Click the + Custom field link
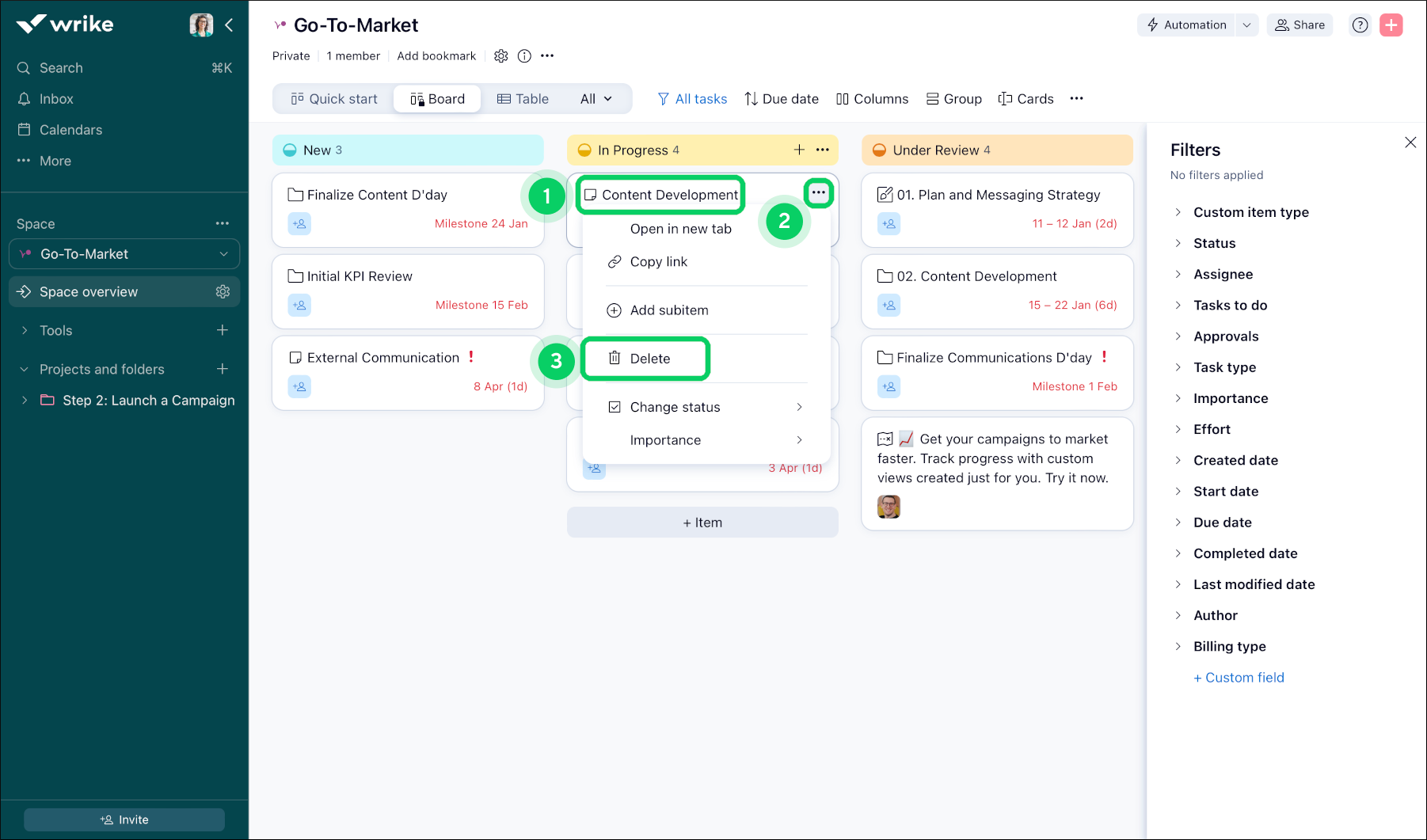 coord(1239,678)
